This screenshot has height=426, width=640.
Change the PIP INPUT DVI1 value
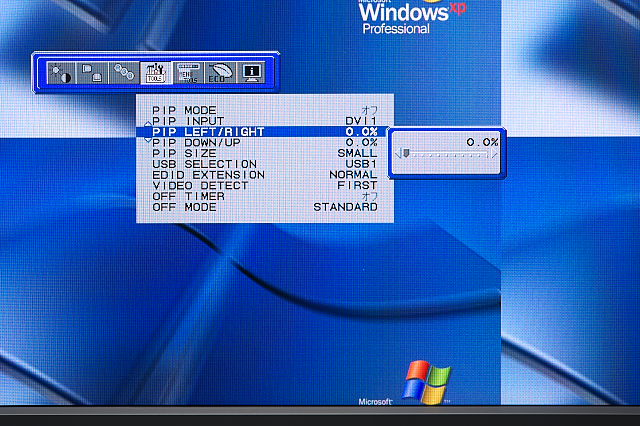coord(361,120)
